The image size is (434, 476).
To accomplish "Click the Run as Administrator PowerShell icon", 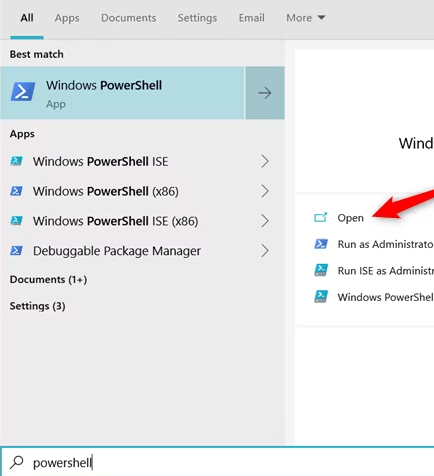I will coord(321,244).
